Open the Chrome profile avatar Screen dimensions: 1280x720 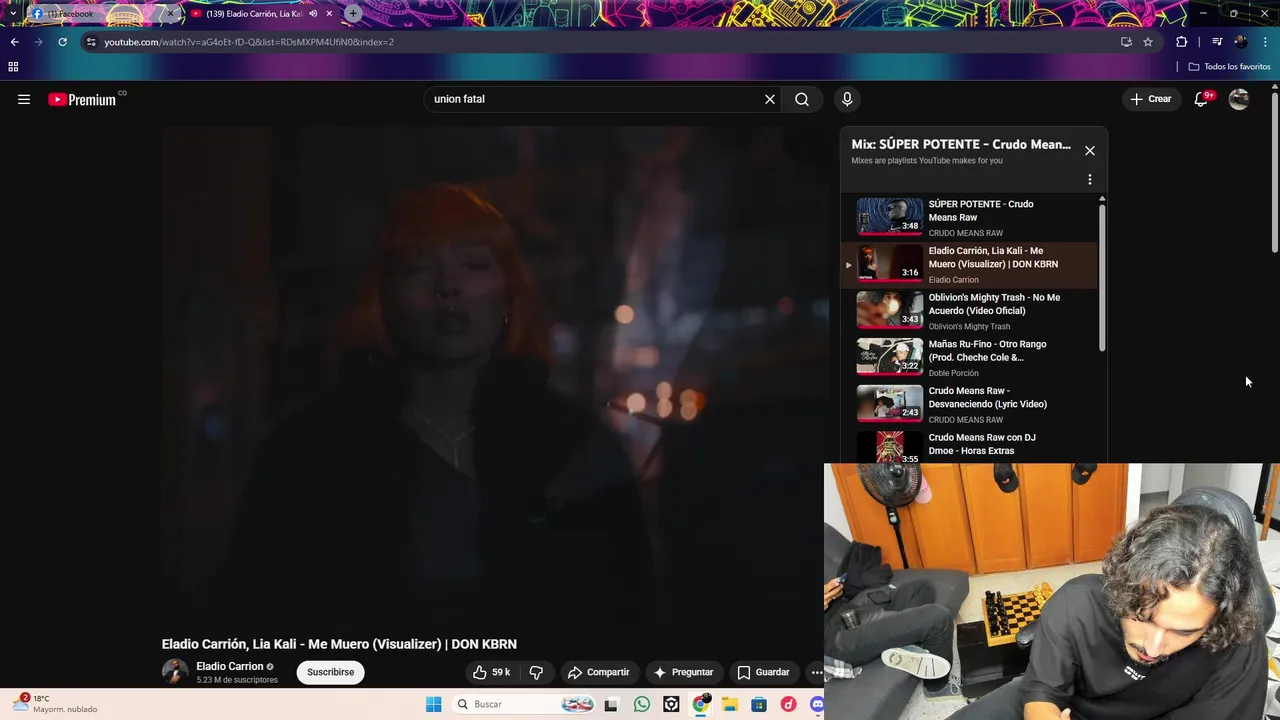pyautogui.click(x=1241, y=42)
